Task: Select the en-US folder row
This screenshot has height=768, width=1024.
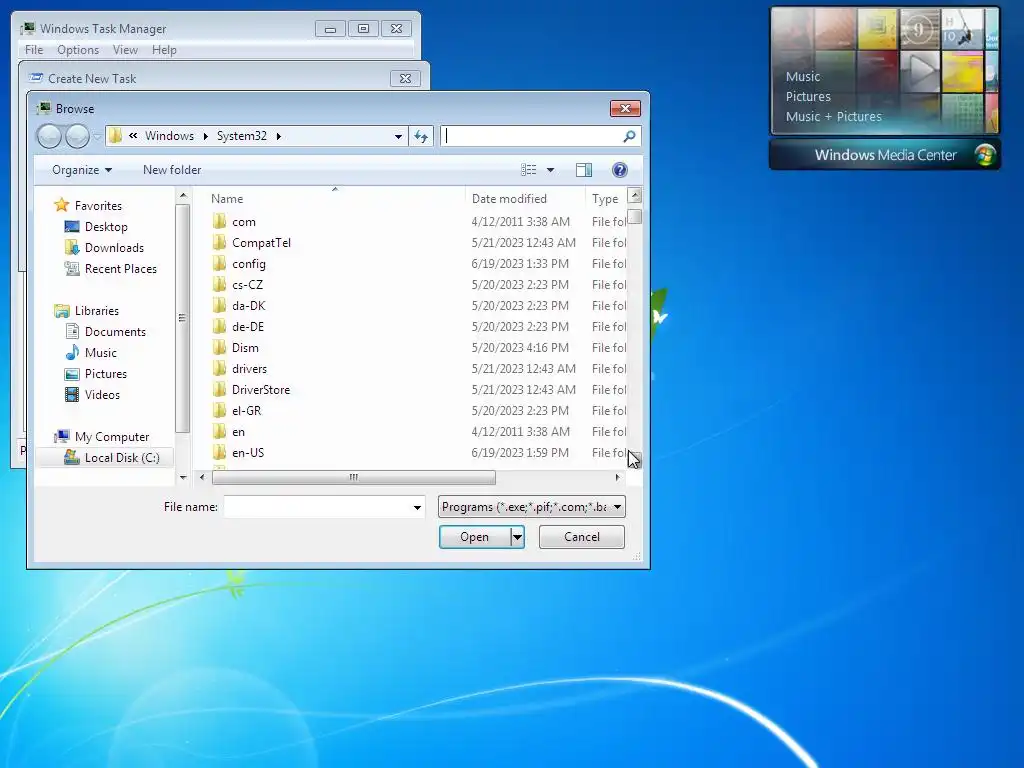Action: [417, 453]
